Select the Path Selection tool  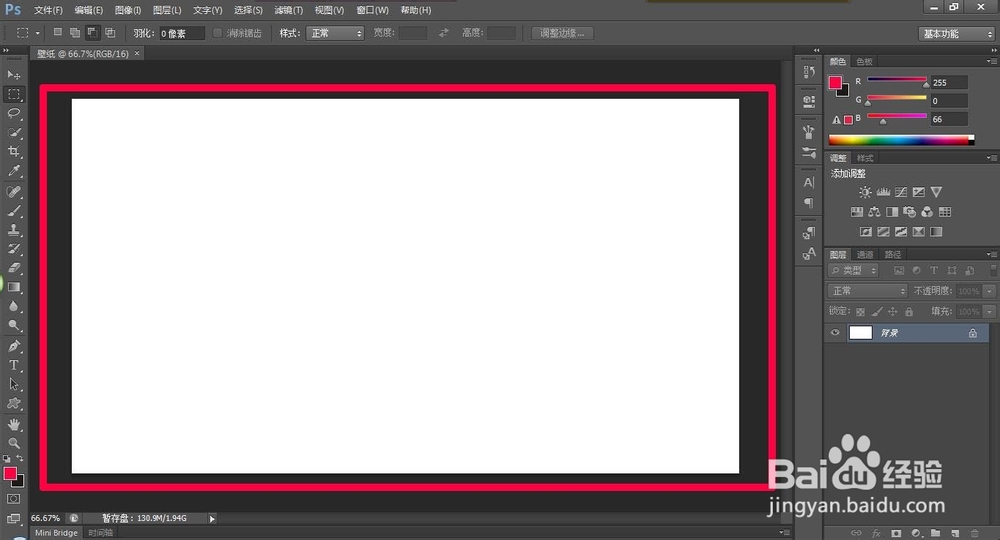click(13, 384)
